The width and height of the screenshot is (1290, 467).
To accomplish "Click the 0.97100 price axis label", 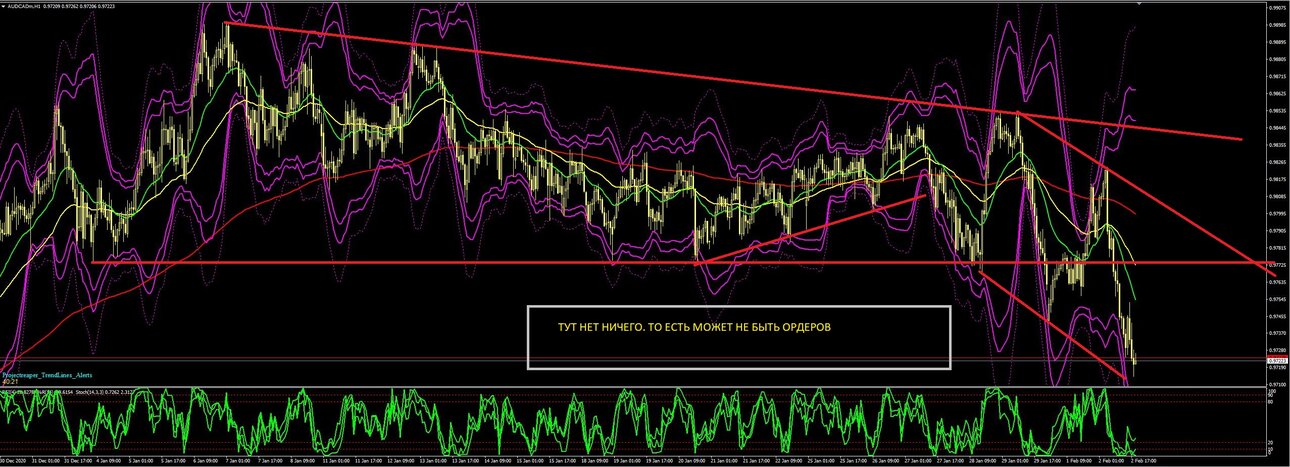I will tap(1277, 384).
